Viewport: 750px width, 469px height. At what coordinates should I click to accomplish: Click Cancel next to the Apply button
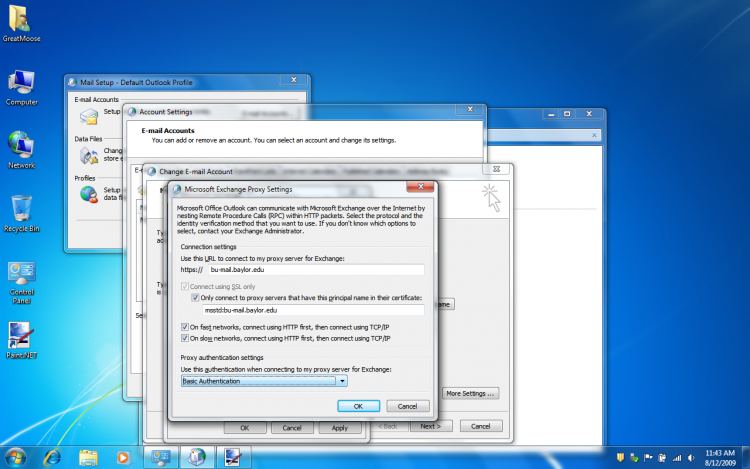[x=292, y=428]
